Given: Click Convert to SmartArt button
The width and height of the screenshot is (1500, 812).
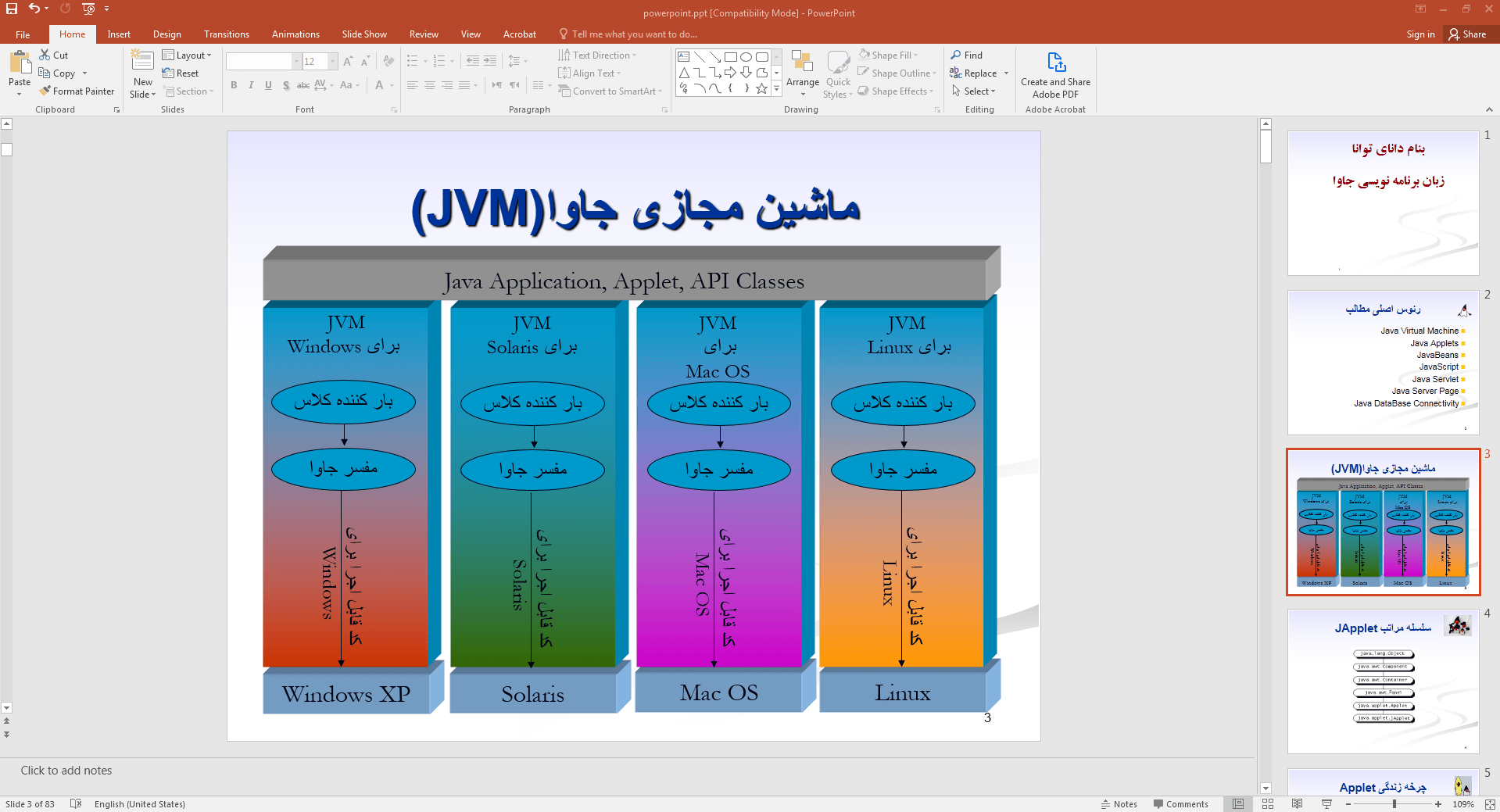Looking at the screenshot, I should [x=610, y=91].
